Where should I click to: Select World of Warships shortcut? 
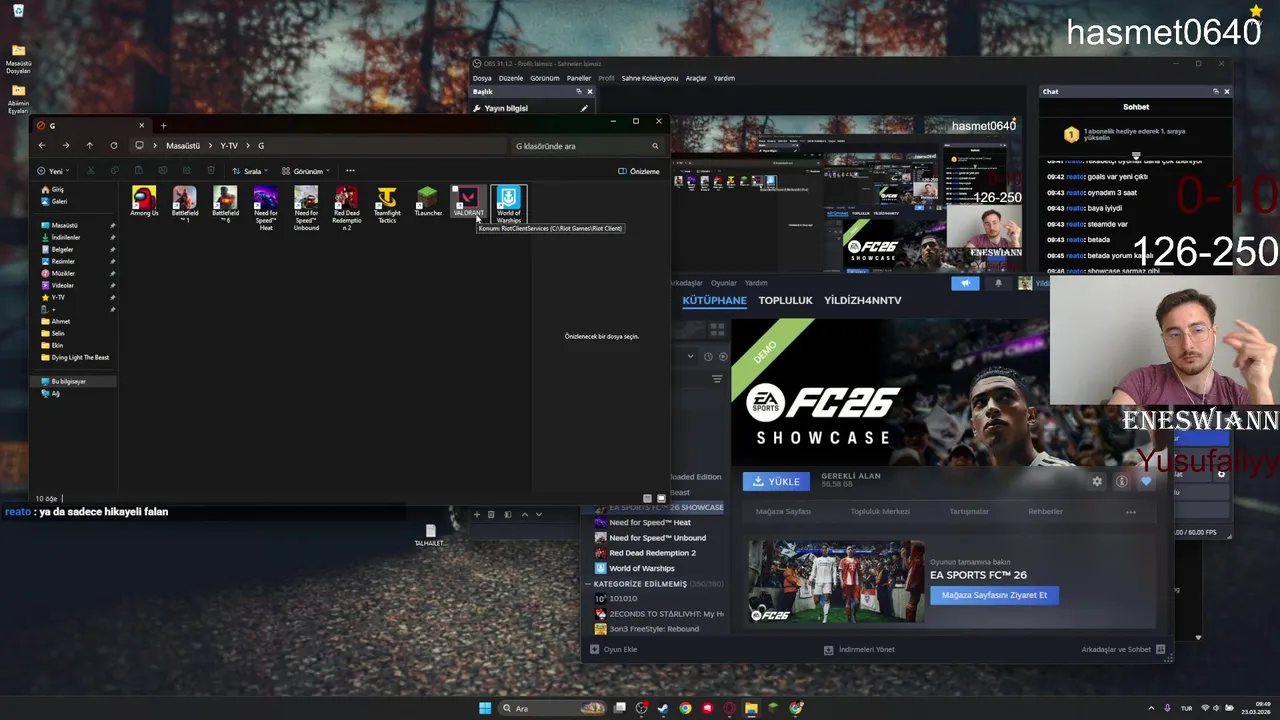point(509,204)
